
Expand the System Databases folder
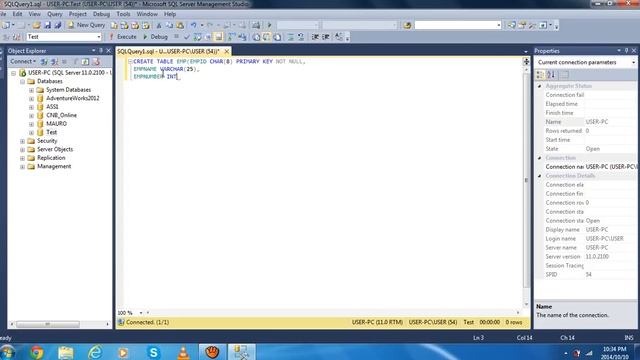[31, 90]
